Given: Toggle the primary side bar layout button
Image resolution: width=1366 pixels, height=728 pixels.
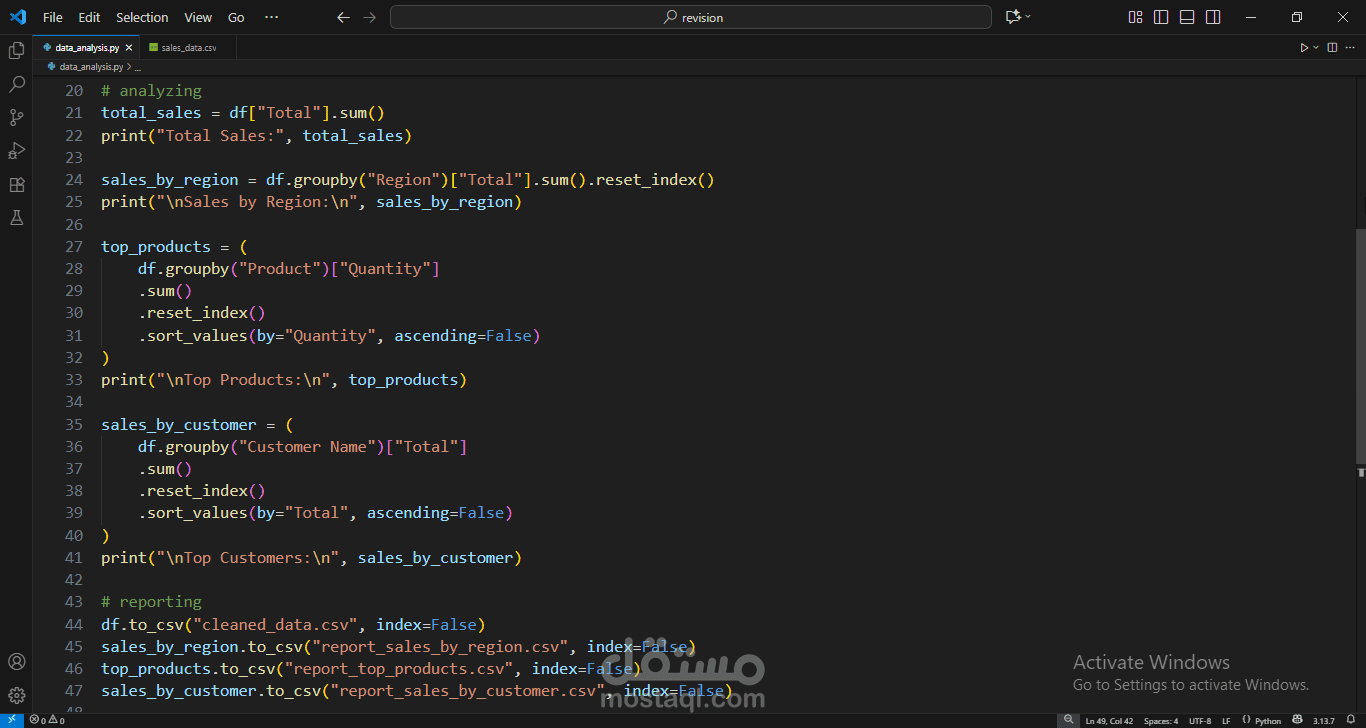Looking at the screenshot, I should pos(1161,17).
